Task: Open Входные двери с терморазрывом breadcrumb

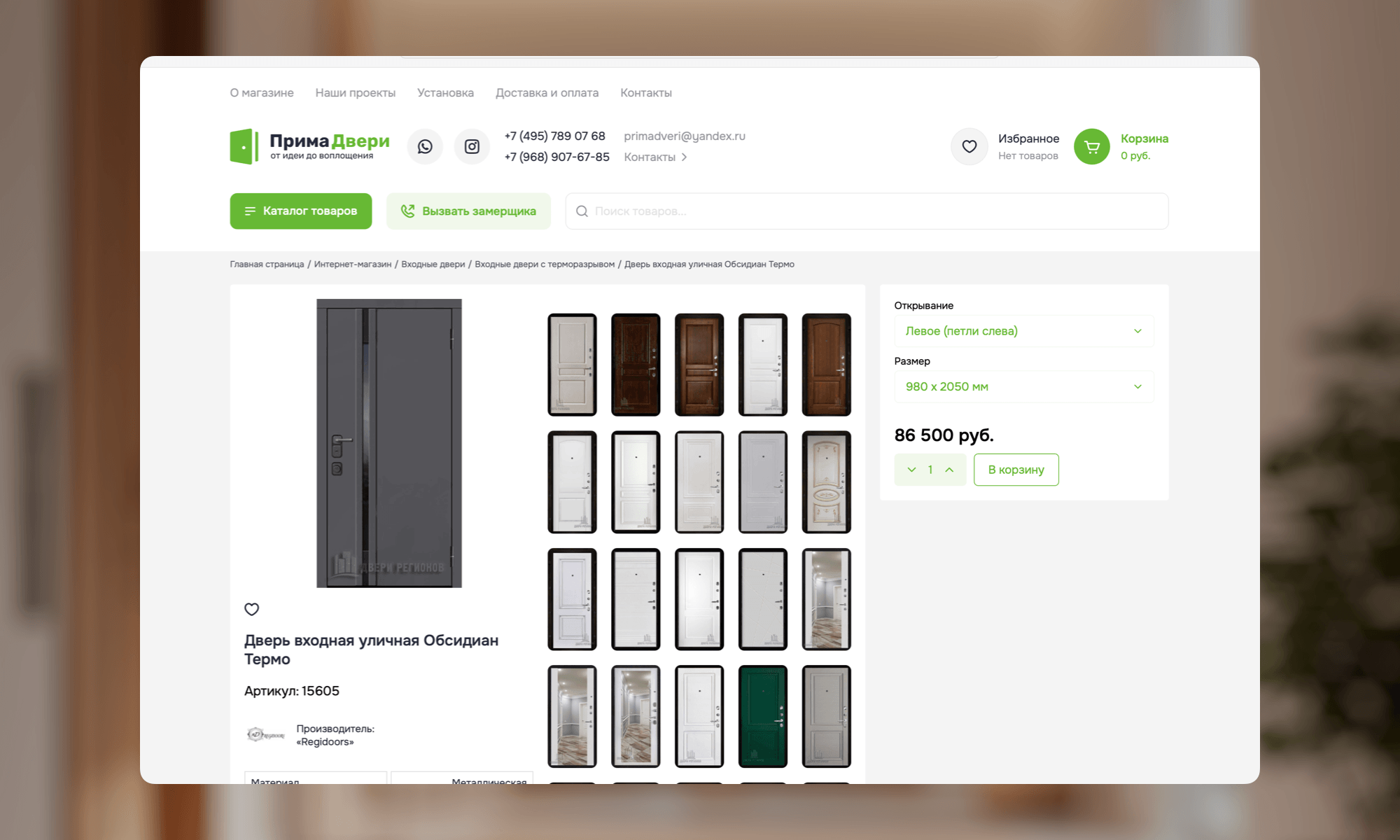Action: [x=545, y=265]
